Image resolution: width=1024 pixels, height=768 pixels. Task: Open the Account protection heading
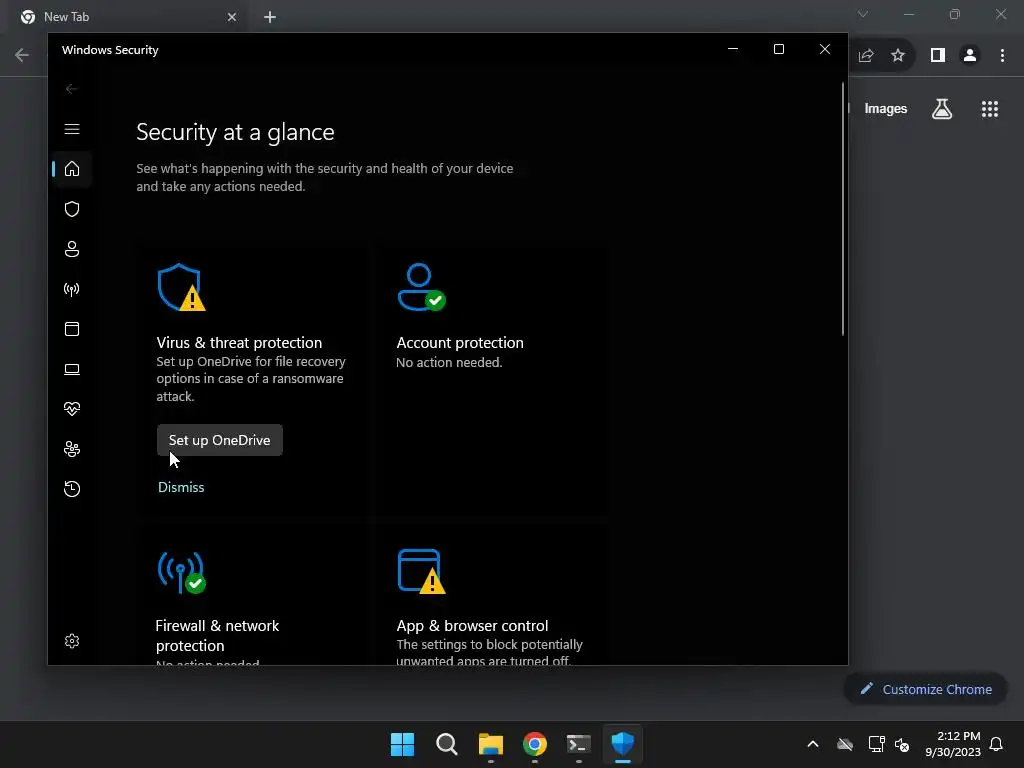click(460, 343)
